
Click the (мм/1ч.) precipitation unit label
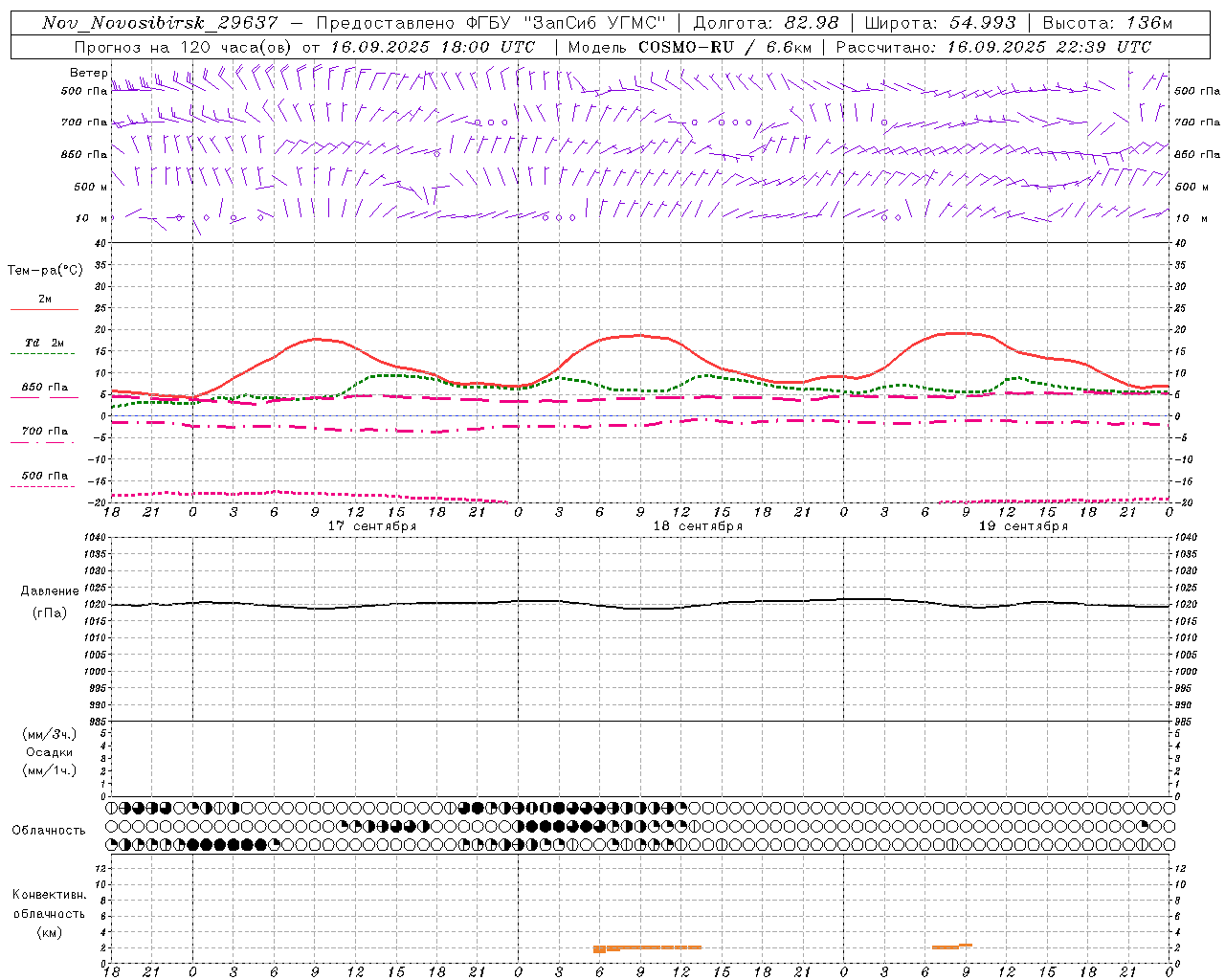pyautogui.click(x=50, y=769)
